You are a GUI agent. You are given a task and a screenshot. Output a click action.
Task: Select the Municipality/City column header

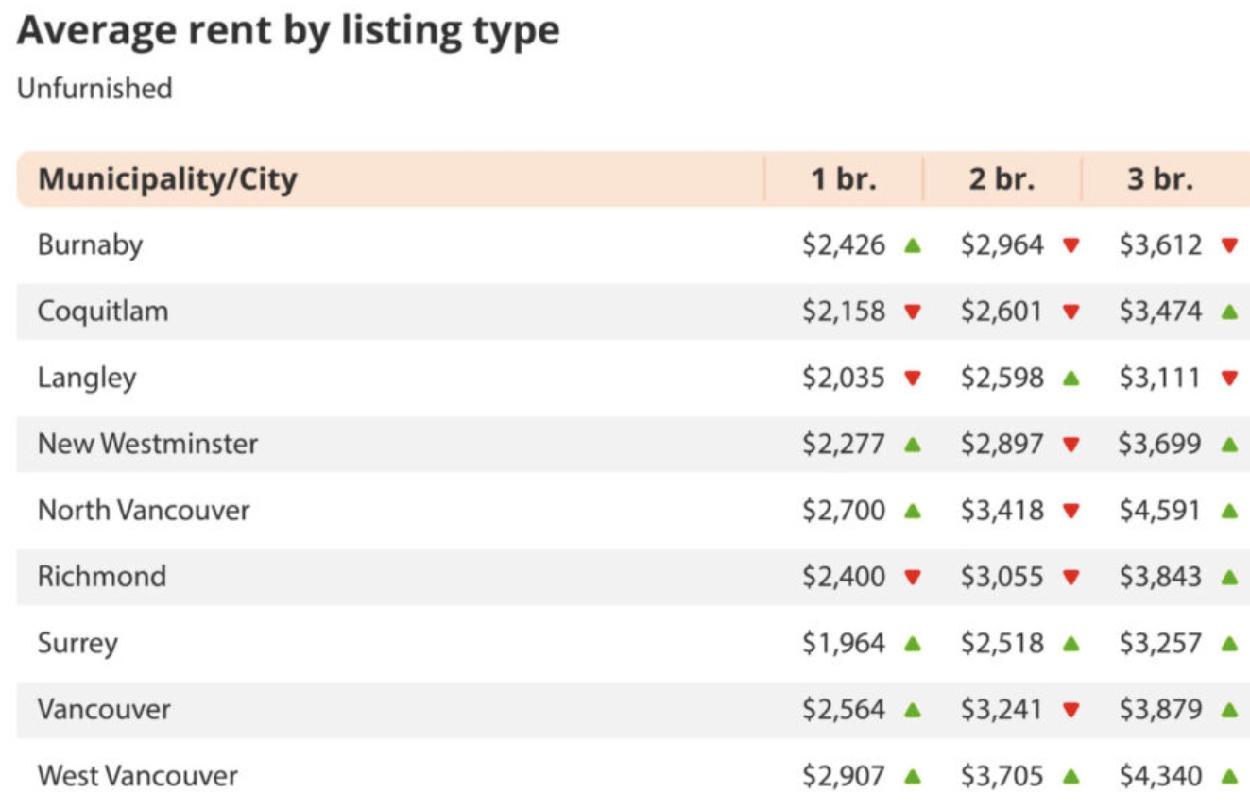point(167,180)
